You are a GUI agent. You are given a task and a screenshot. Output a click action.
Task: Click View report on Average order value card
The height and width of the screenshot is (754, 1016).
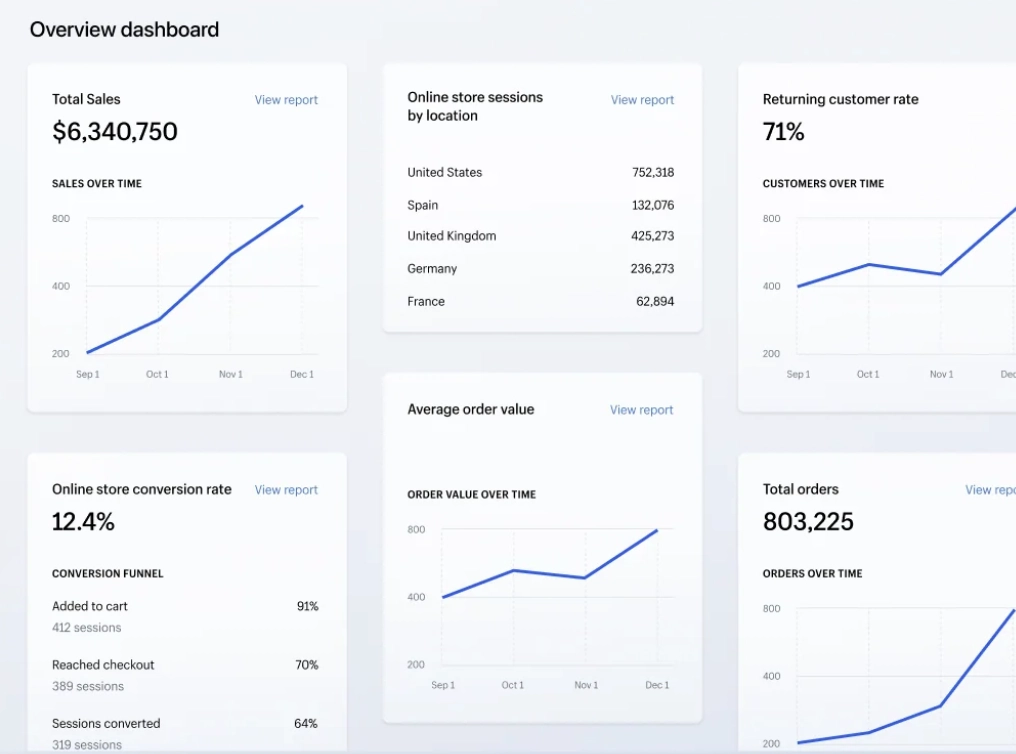click(641, 410)
